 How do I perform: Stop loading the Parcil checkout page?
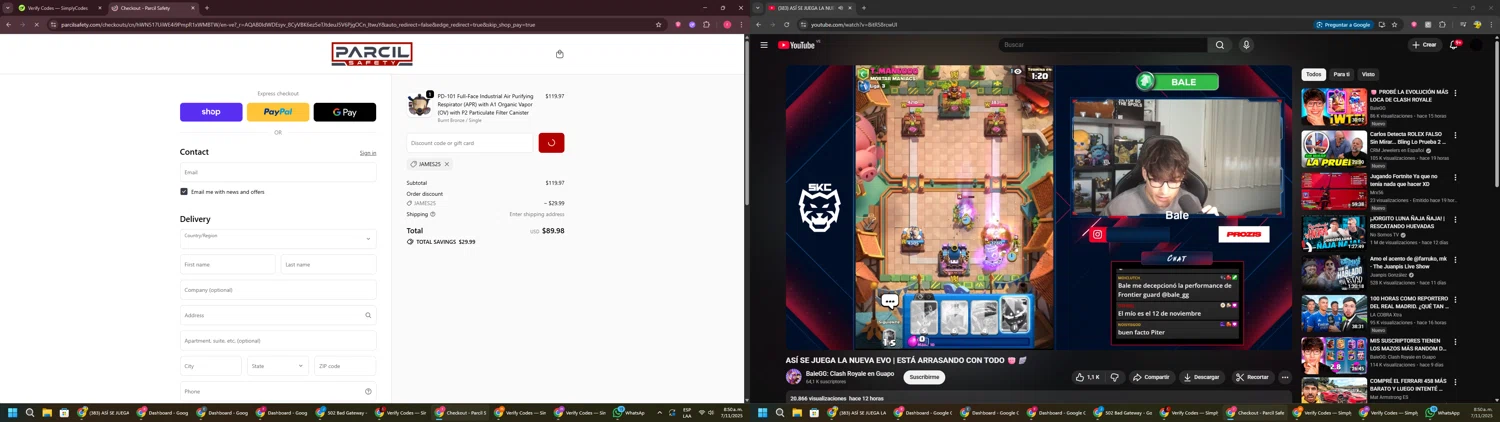coord(37,24)
